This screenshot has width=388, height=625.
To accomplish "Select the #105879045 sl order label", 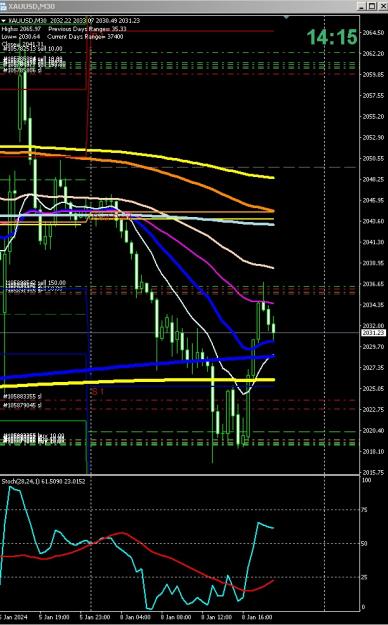I will [22, 405].
